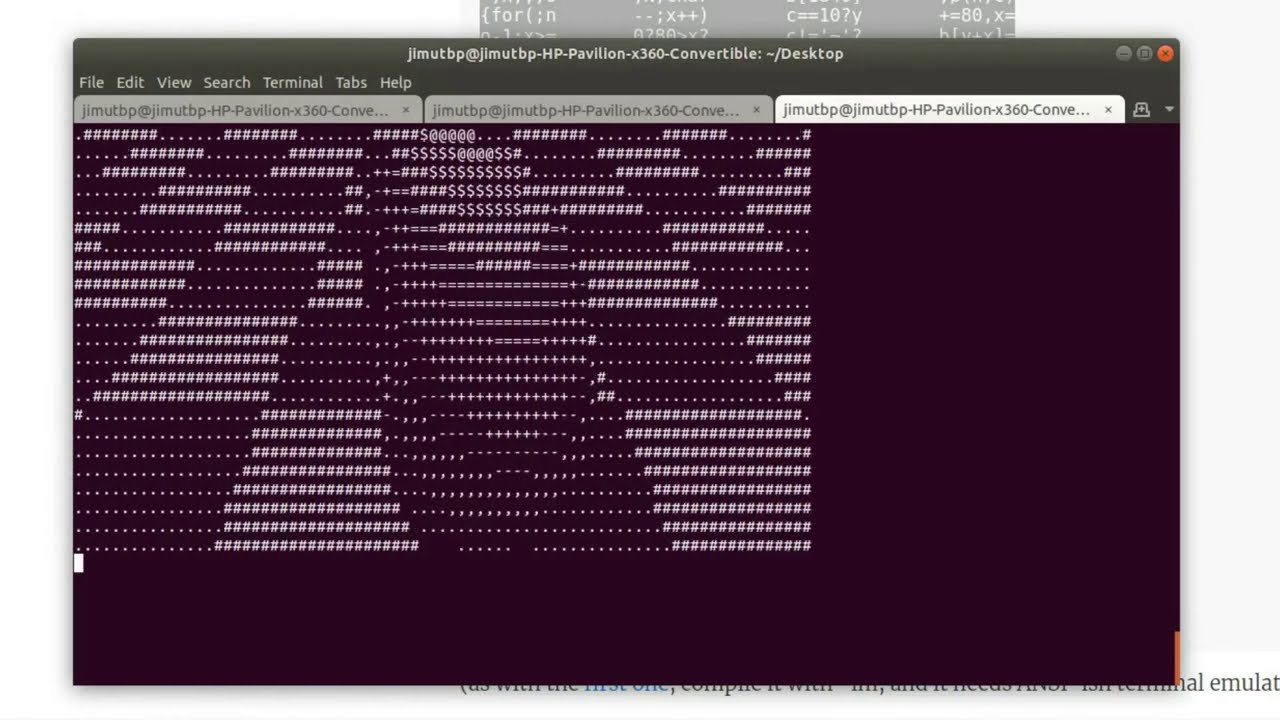Switch to the second terminal tab
The height and width of the screenshot is (720, 1280).
598,109
